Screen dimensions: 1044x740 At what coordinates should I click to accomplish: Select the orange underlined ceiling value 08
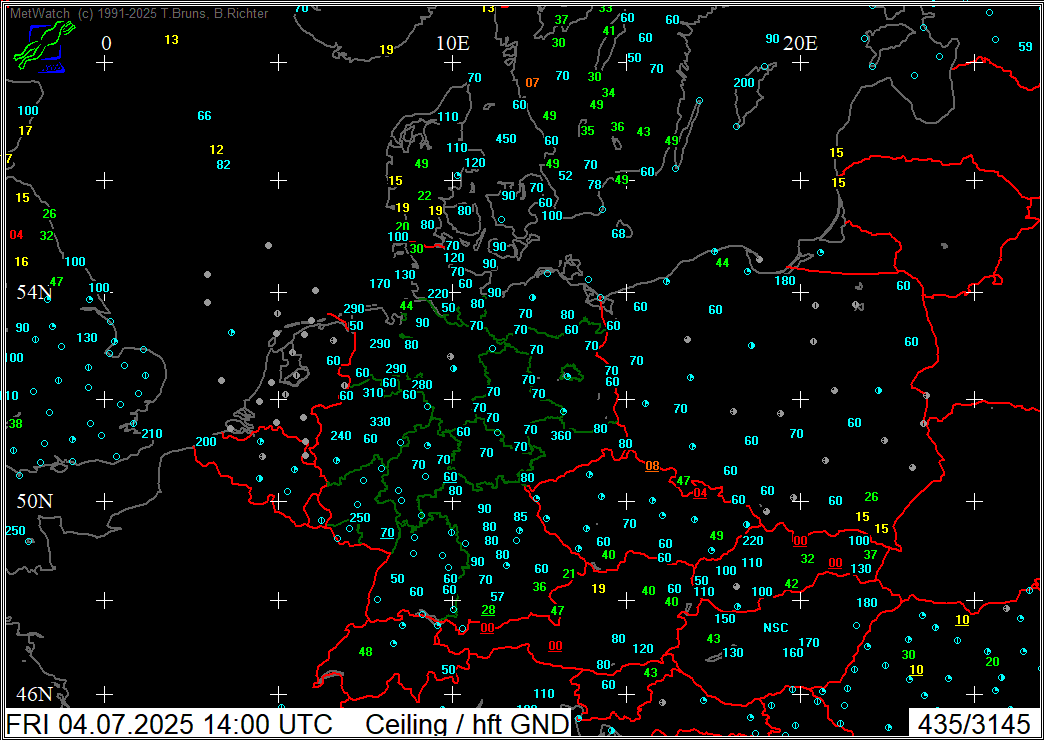pos(652,466)
